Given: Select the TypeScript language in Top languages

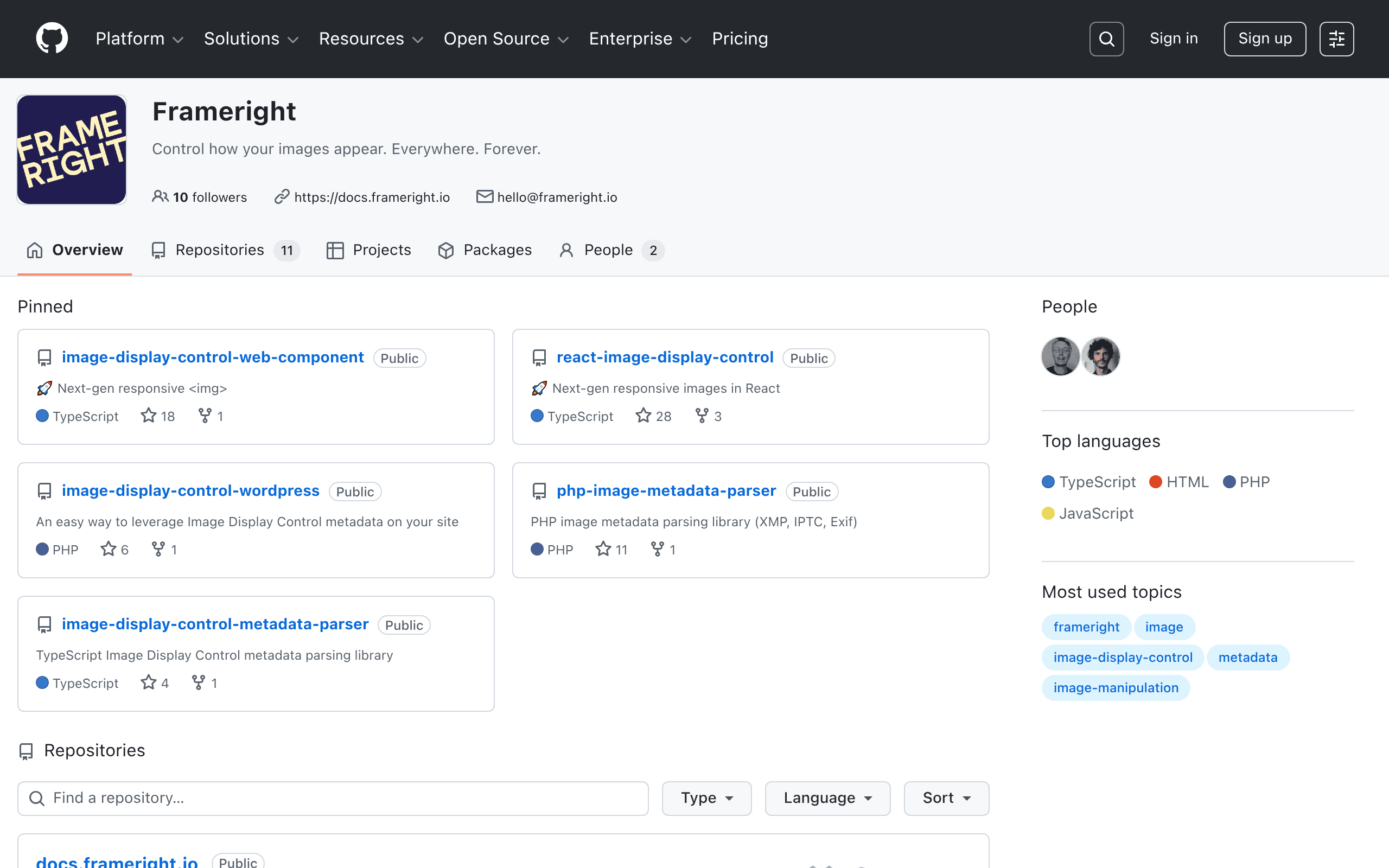Looking at the screenshot, I should point(1088,482).
